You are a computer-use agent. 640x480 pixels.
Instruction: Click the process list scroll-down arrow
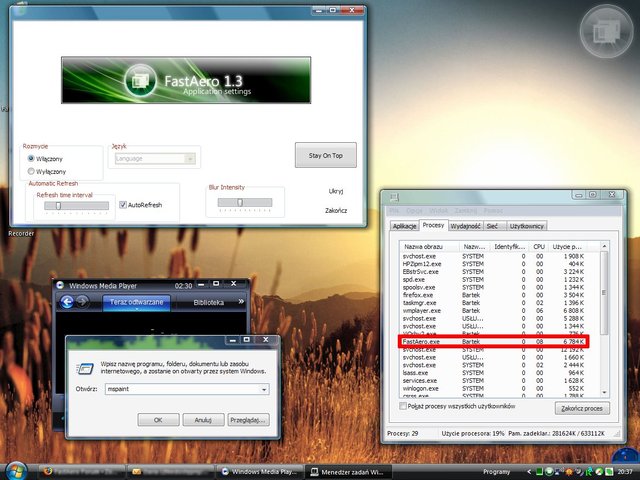[x=604, y=392]
